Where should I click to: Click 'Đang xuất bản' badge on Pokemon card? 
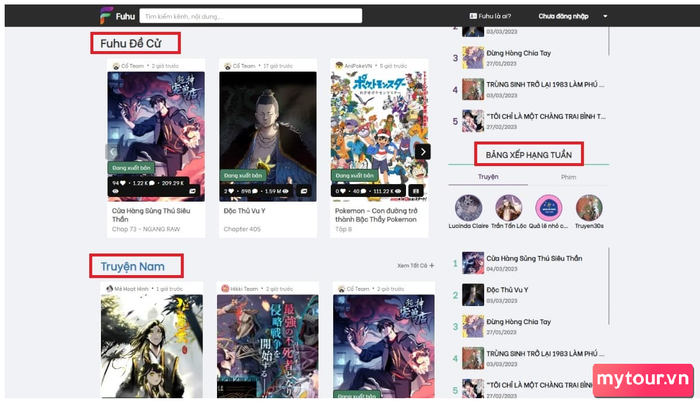(x=355, y=175)
